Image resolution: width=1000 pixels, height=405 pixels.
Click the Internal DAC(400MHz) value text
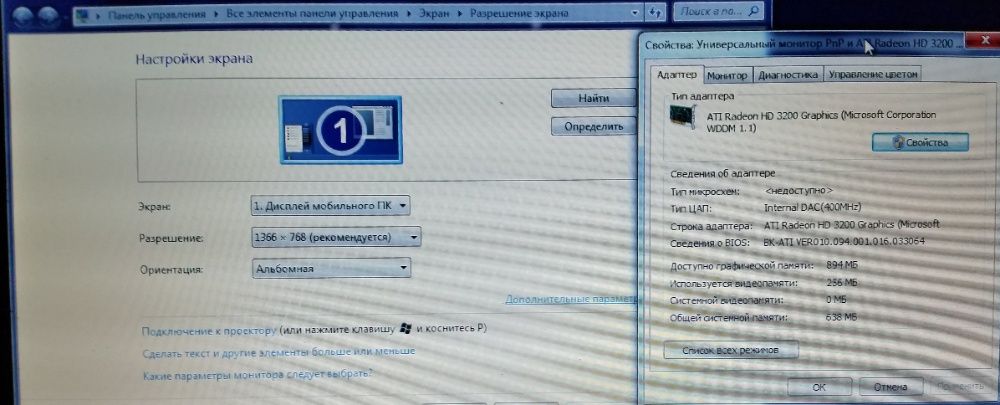tap(812, 208)
